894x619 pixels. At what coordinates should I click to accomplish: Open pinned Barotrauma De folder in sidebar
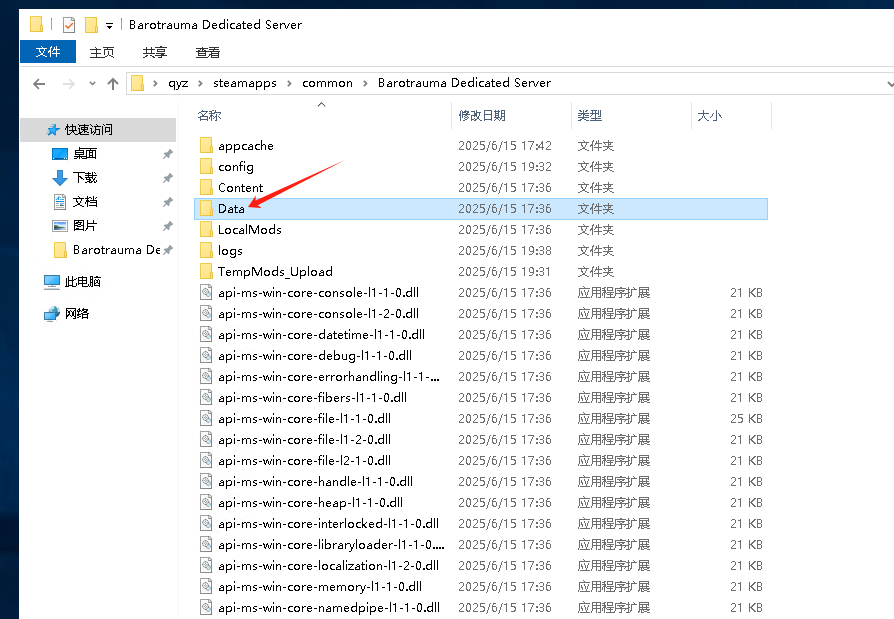117,250
